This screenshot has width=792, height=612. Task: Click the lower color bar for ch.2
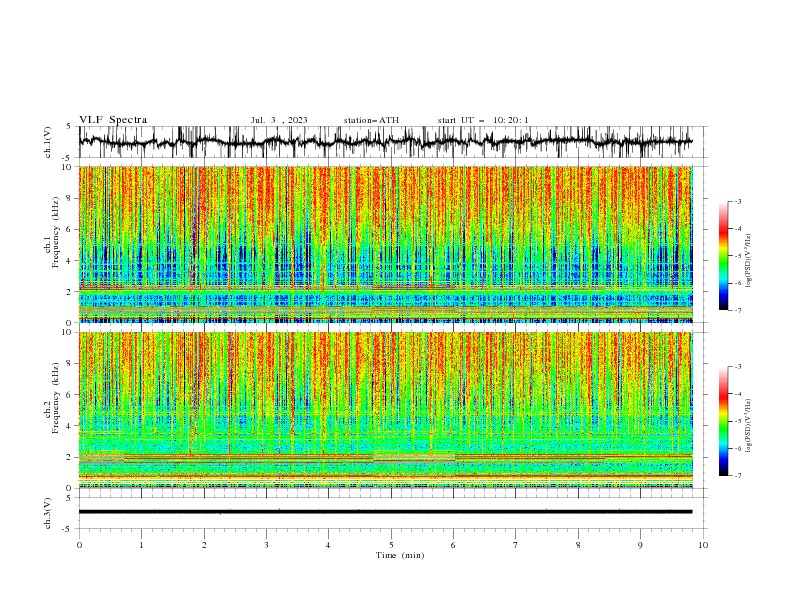[x=723, y=421]
